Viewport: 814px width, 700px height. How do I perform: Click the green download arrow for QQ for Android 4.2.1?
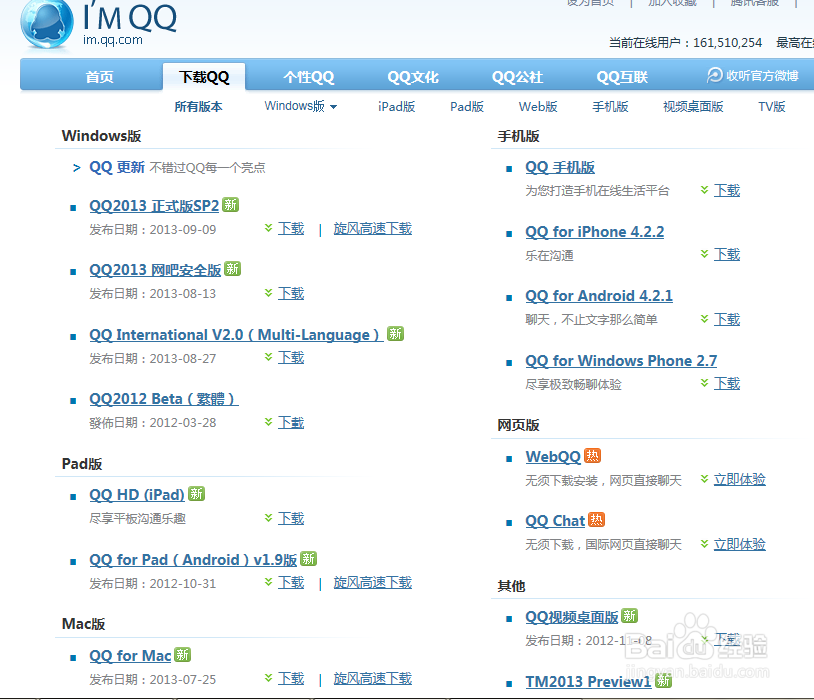click(x=704, y=319)
